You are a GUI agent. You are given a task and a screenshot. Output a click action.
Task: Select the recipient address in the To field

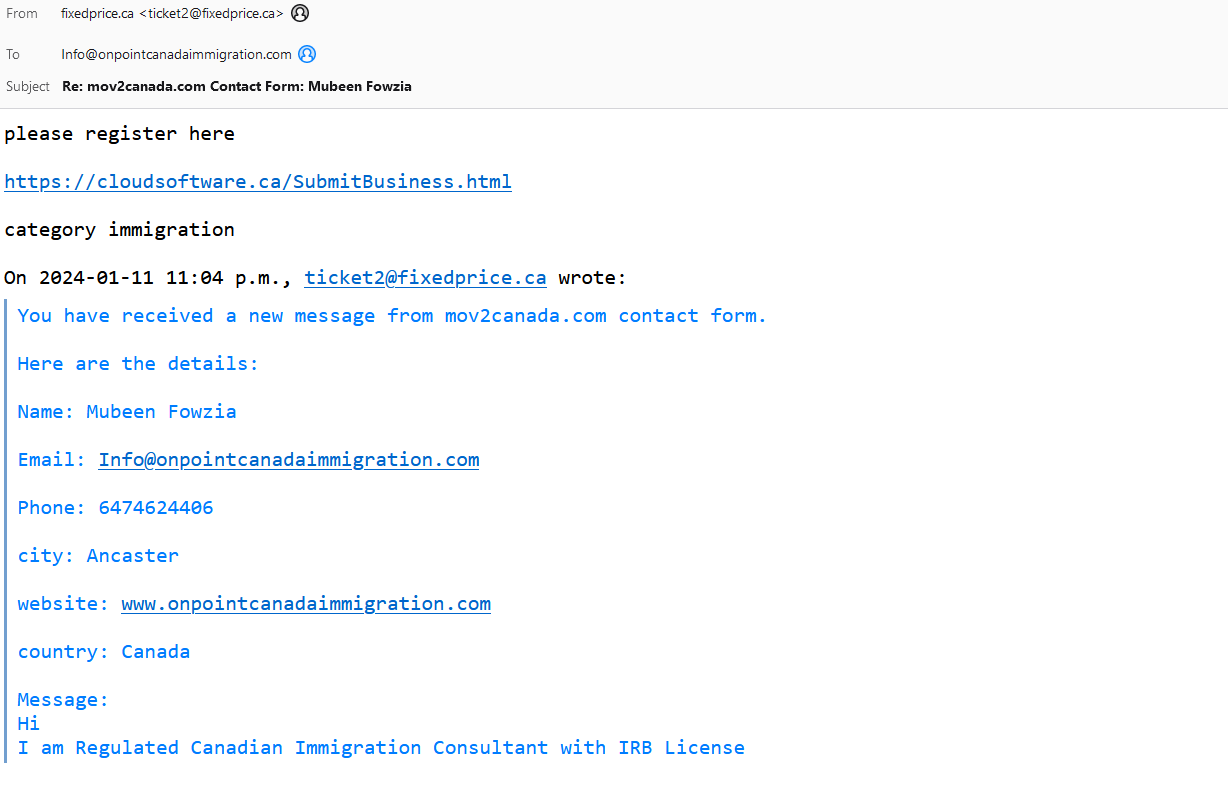click(x=176, y=54)
